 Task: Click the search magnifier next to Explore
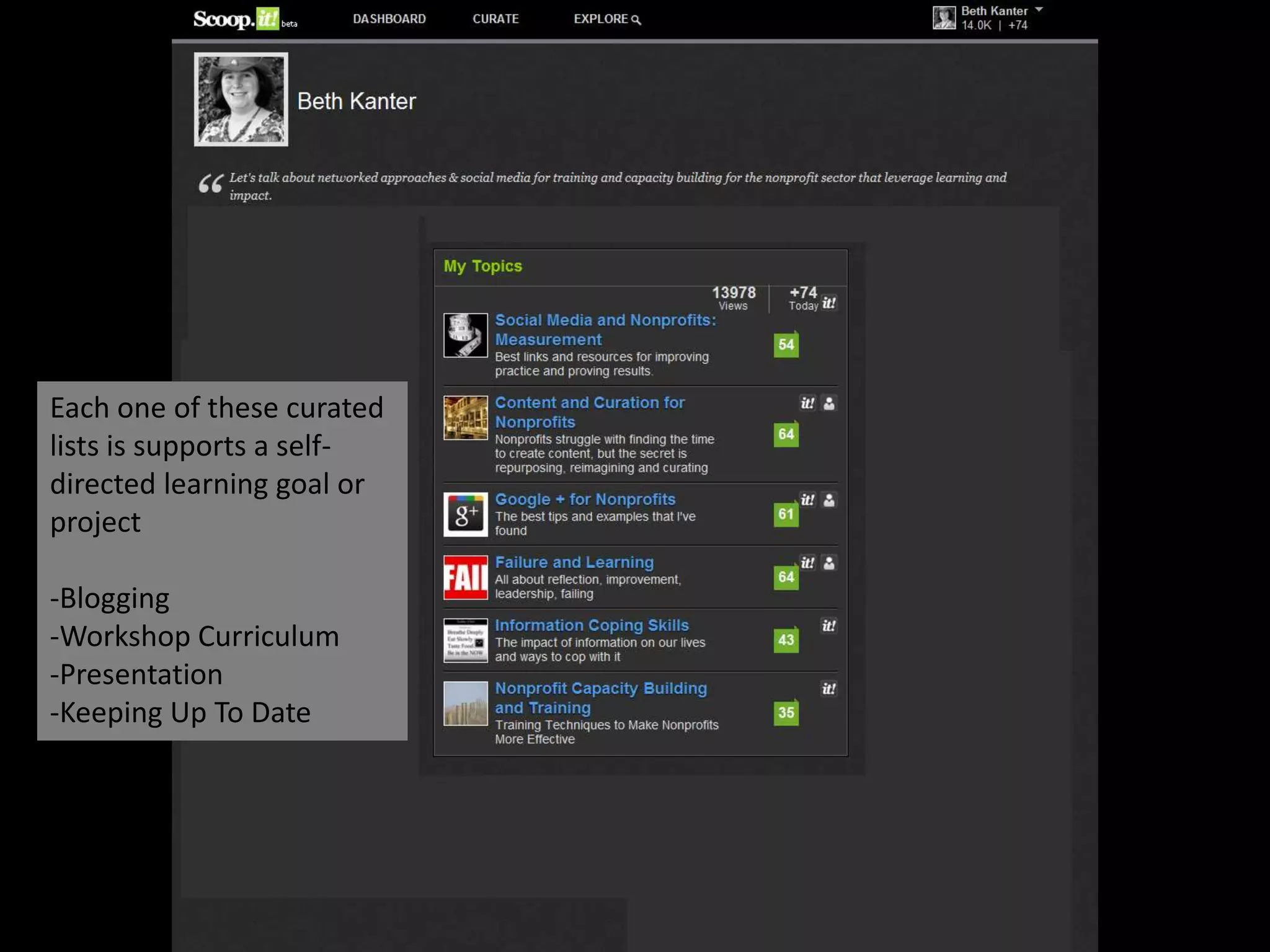[x=636, y=20]
